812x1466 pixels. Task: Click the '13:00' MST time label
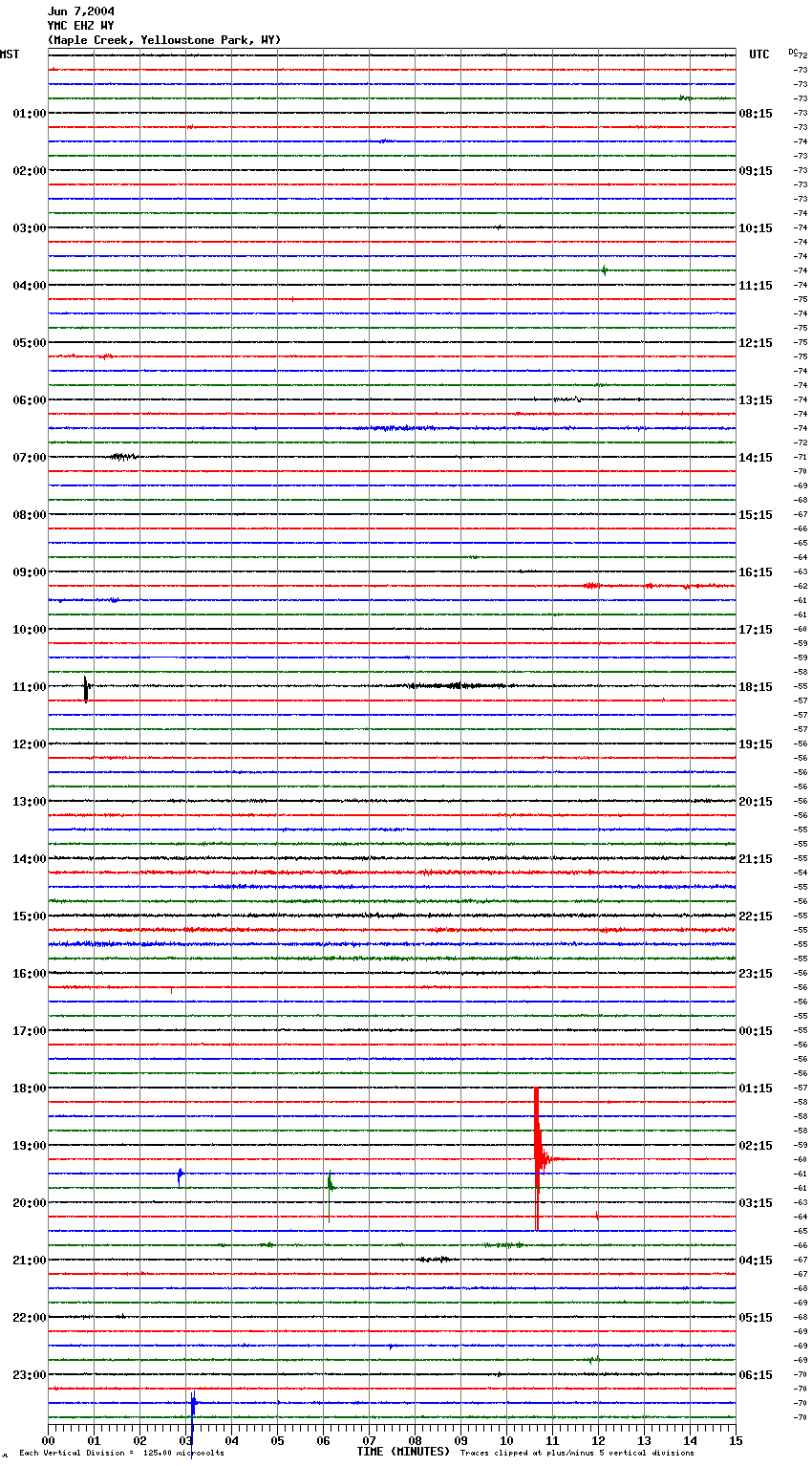(30, 802)
